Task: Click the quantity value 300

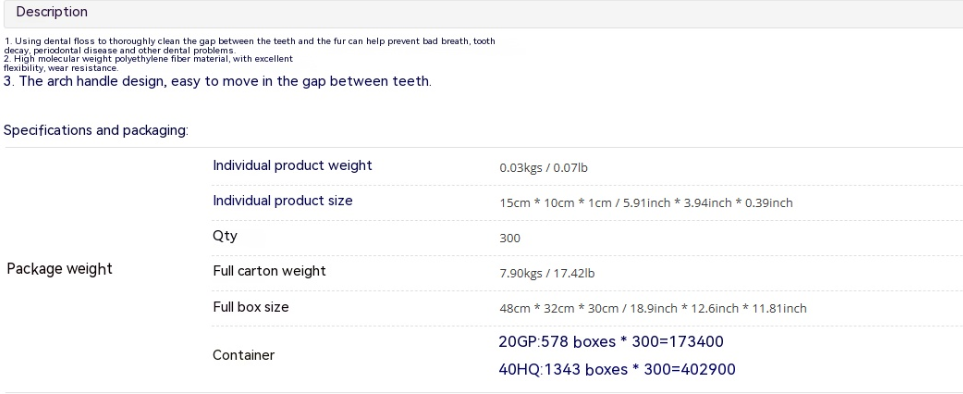Action: tap(510, 238)
